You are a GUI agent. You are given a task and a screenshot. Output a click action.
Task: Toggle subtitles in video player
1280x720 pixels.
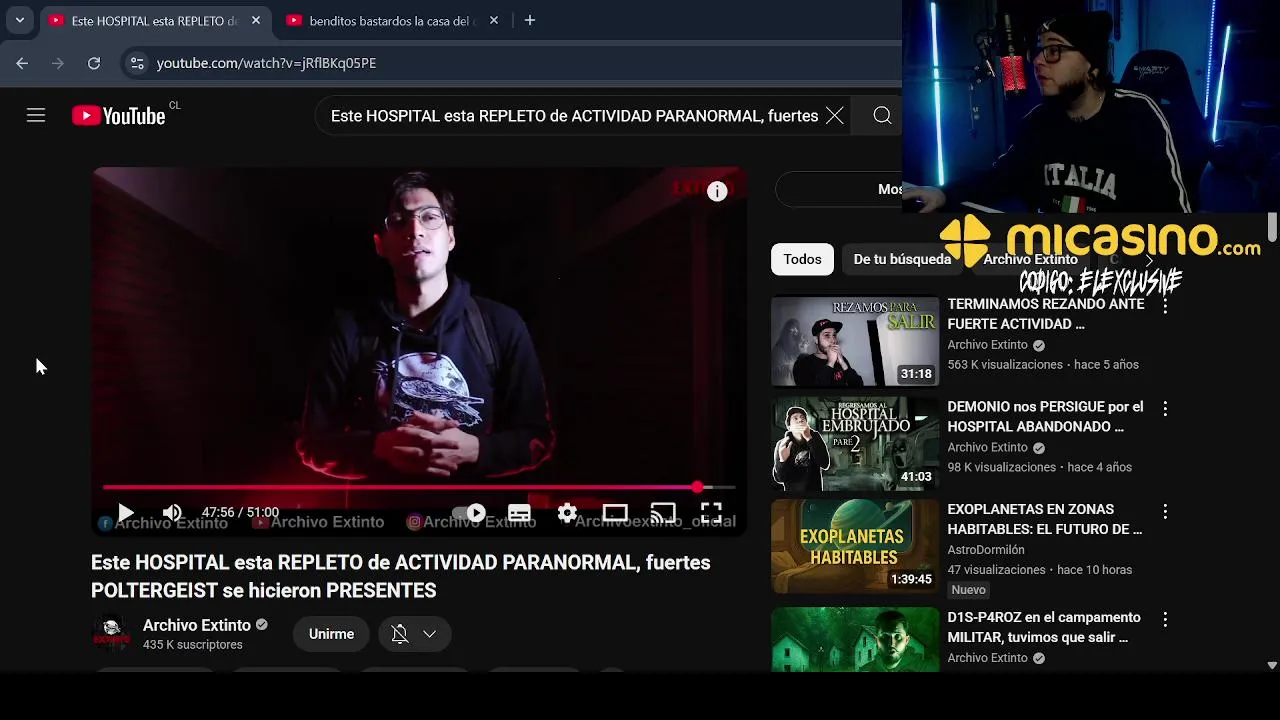(519, 513)
